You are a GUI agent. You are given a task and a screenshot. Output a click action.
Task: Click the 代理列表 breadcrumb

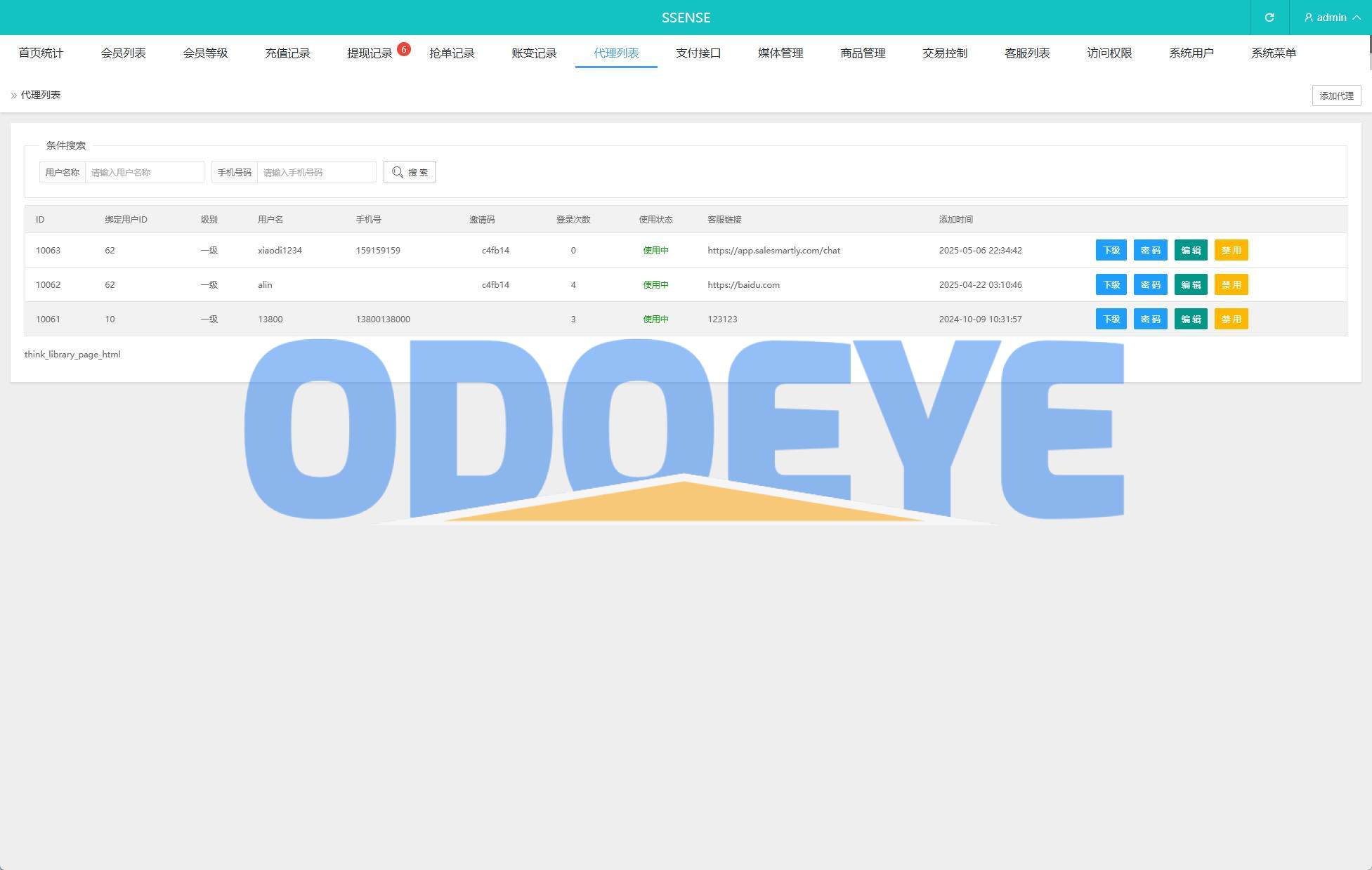click(x=41, y=95)
